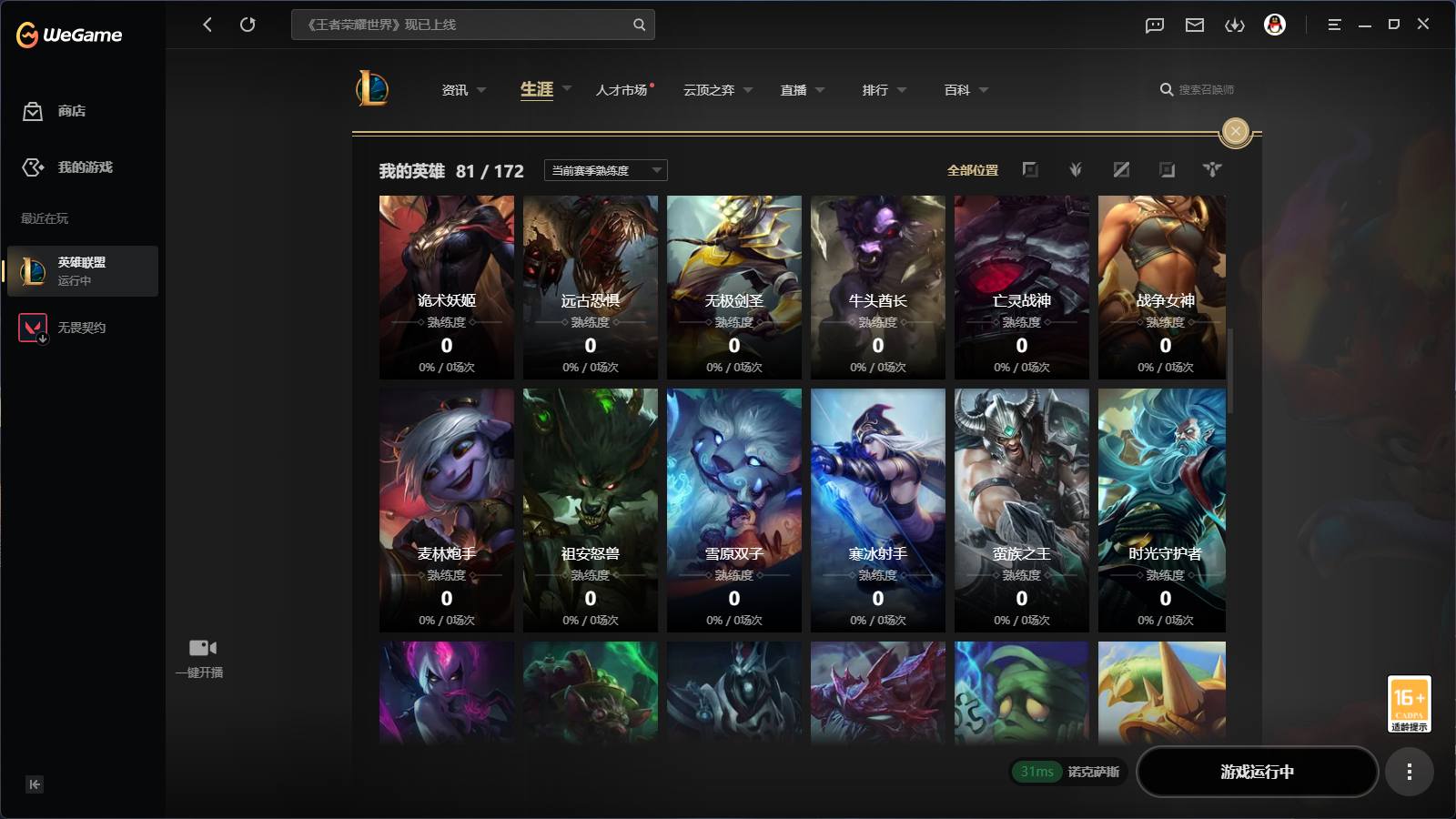Screen dimensions: 1456x819
Task: Open the 牛头酋长 hero card
Action: (878, 288)
